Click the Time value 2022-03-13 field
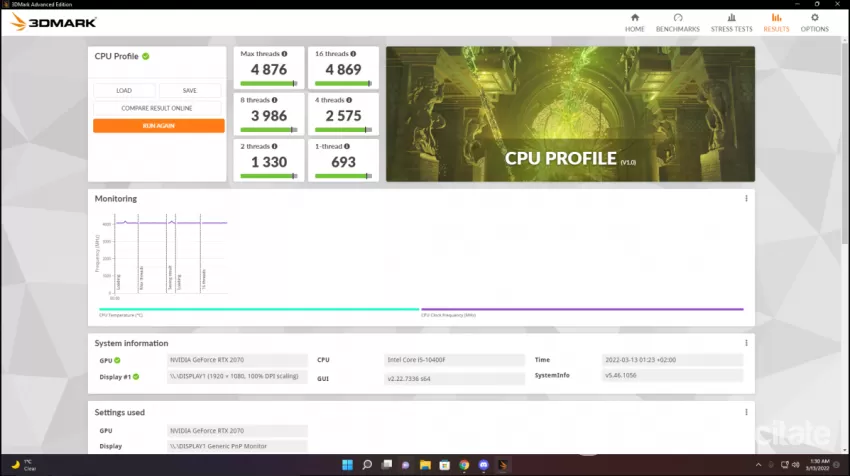850x476 pixels. tap(672, 360)
